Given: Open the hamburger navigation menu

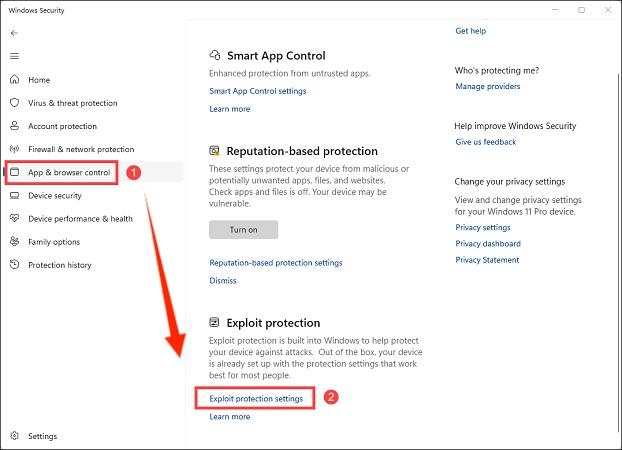Looking at the screenshot, I should 14,56.
